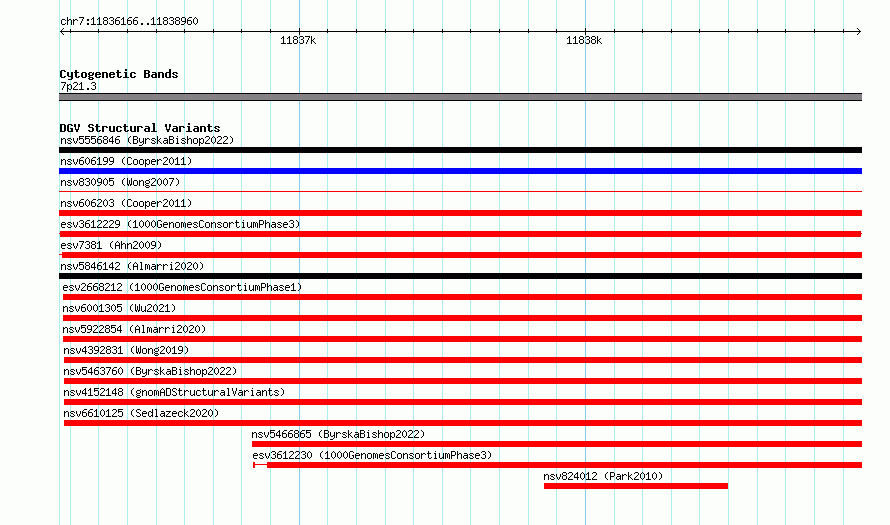Click the nsv5556846 (ByrskaBishop2022) variant label
The image size is (890, 525).
click(x=147, y=140)
